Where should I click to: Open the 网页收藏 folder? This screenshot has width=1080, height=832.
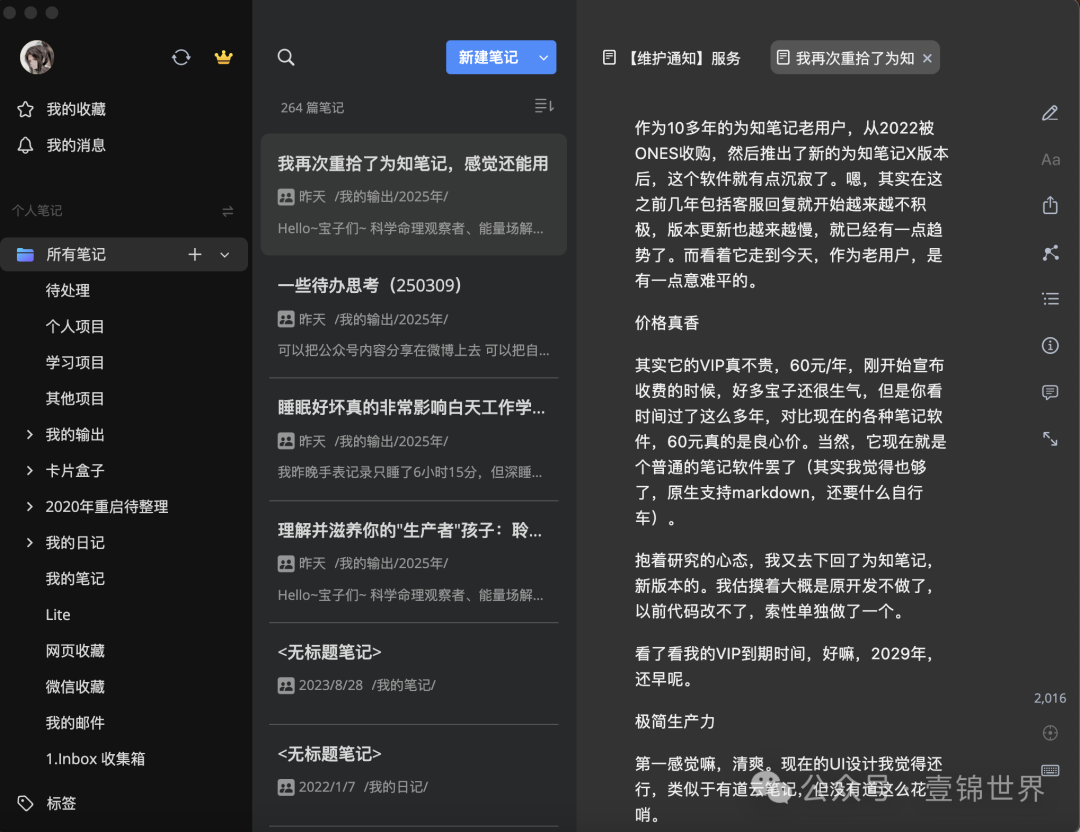point(74,651)
